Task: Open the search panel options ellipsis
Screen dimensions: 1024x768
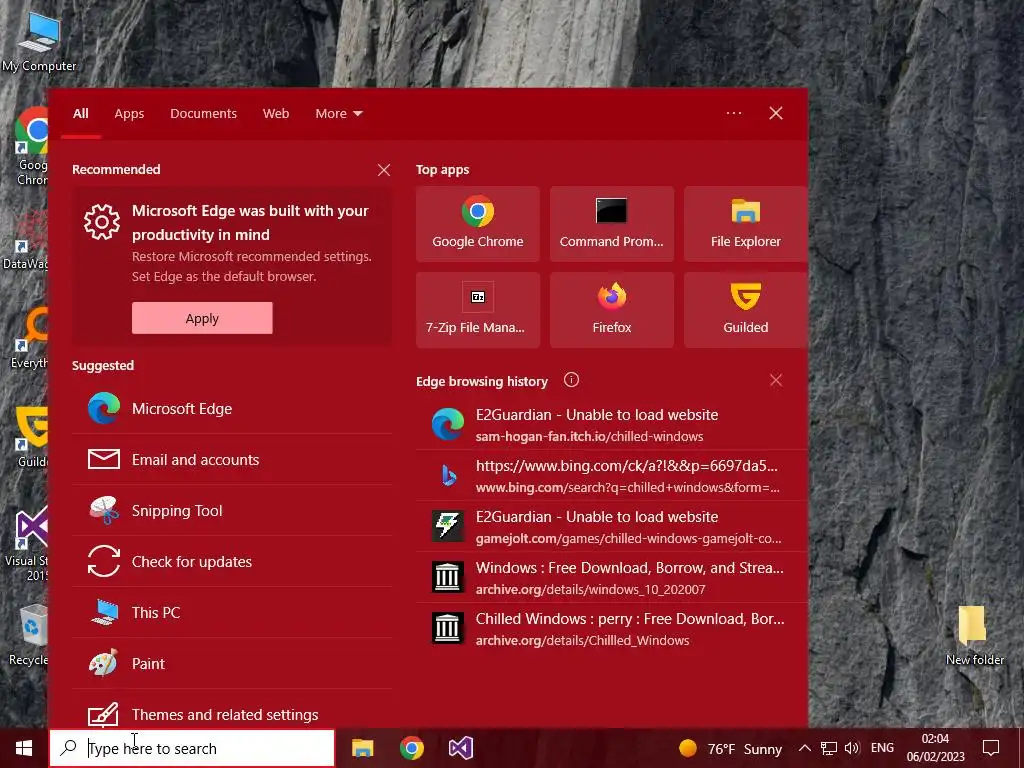Action: [x=734, y=113]
